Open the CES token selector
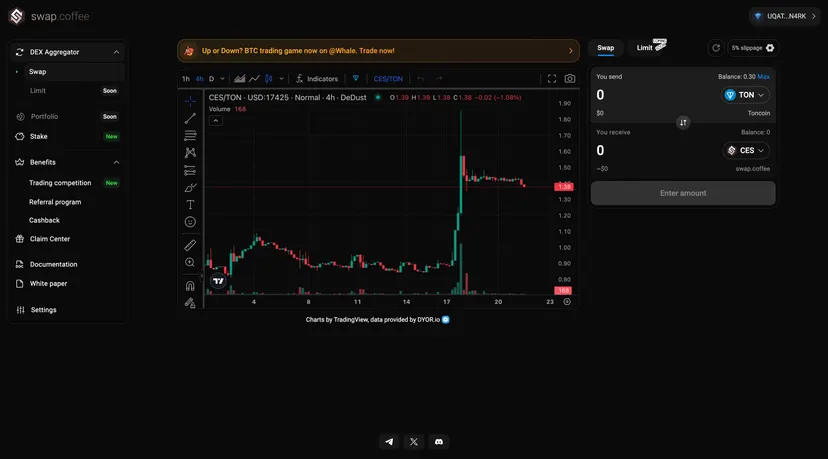The height and width of the screenshot is (459, 828). (746, 151)
